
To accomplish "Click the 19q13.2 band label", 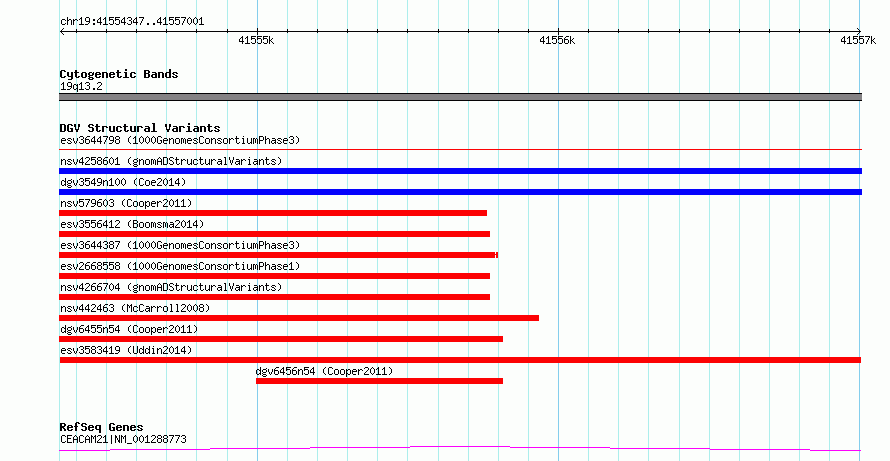I will coord(81,86).
